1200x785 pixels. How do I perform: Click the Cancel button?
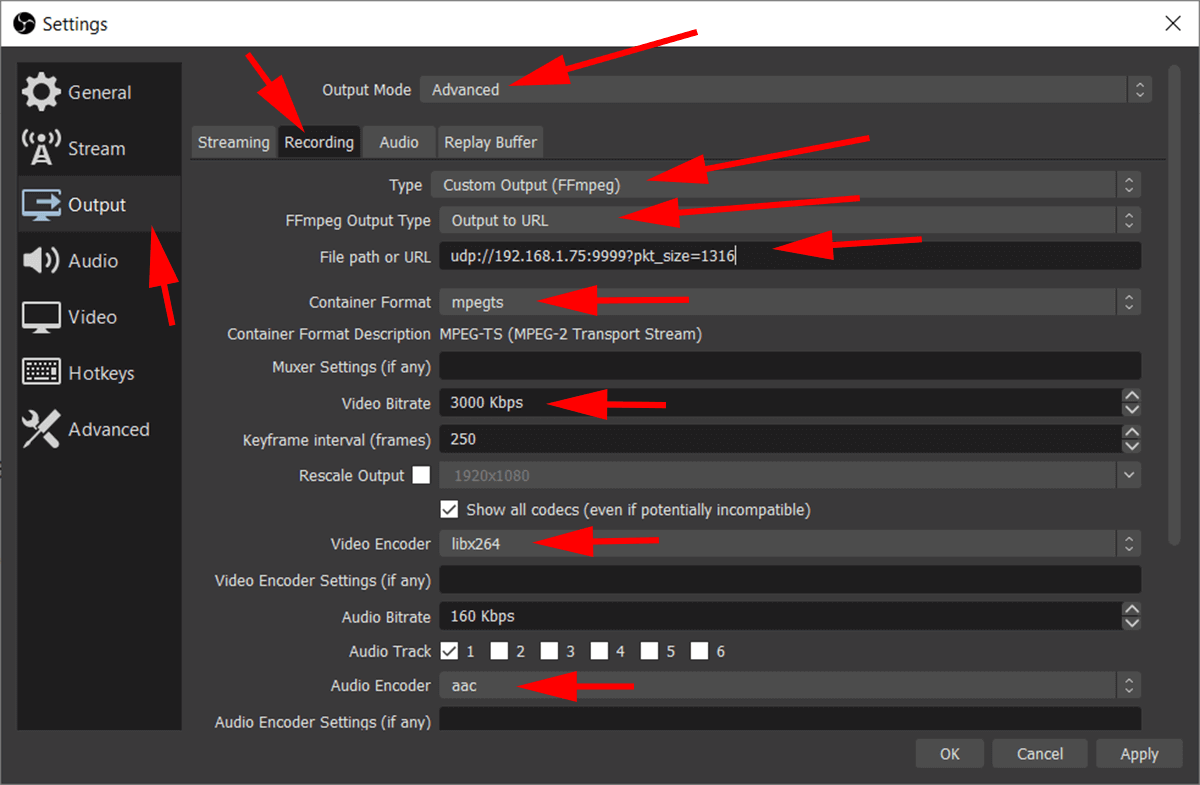click(x=1040, y=754)
